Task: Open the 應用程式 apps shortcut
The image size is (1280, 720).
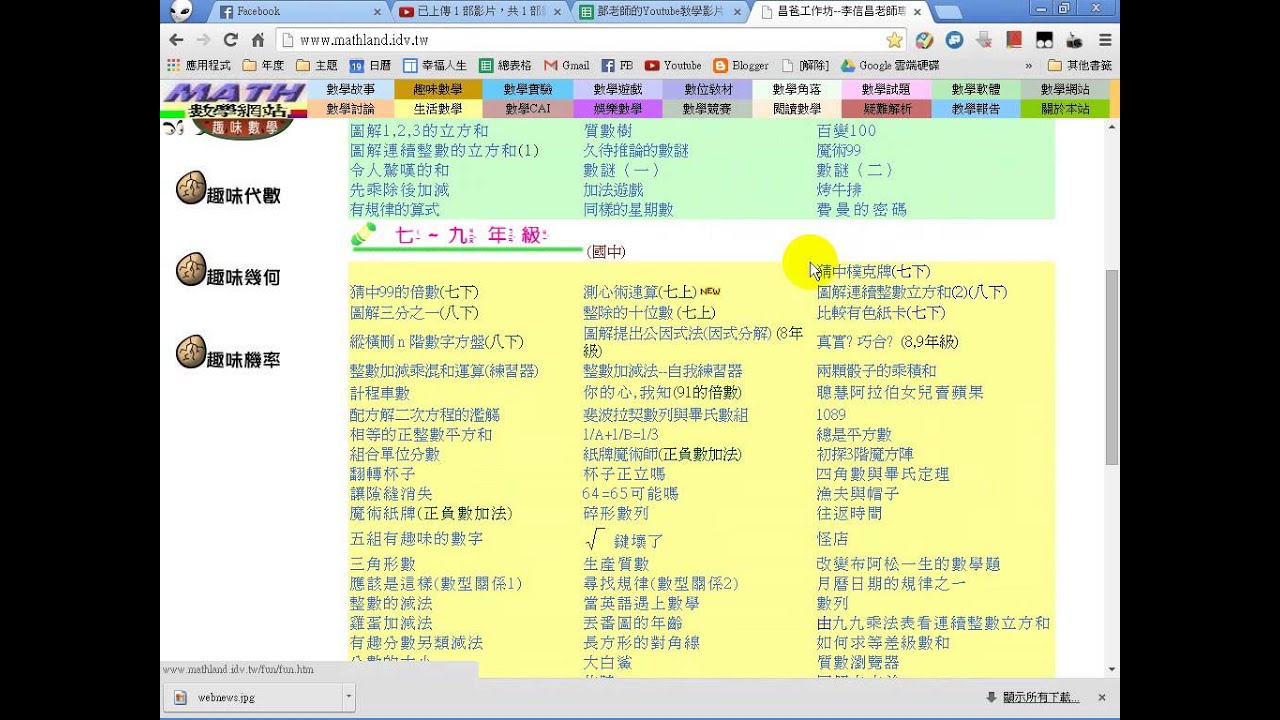Action: (199, 66)
